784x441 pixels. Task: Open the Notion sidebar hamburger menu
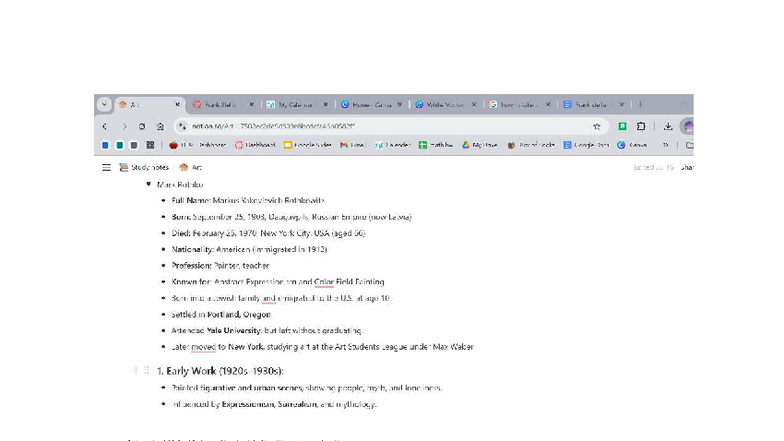pos(107,168)
